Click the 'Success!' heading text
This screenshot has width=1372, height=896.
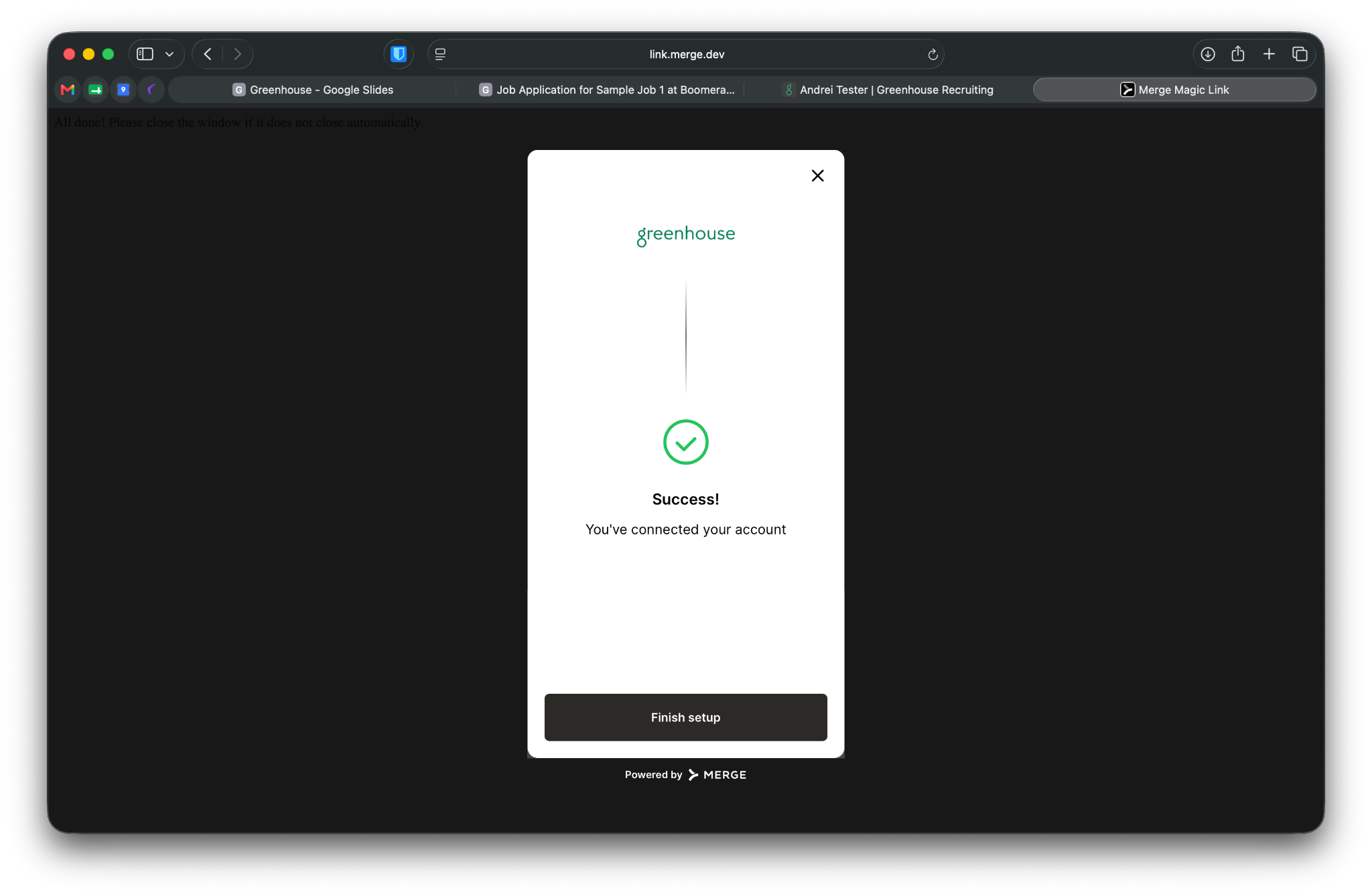685,499
